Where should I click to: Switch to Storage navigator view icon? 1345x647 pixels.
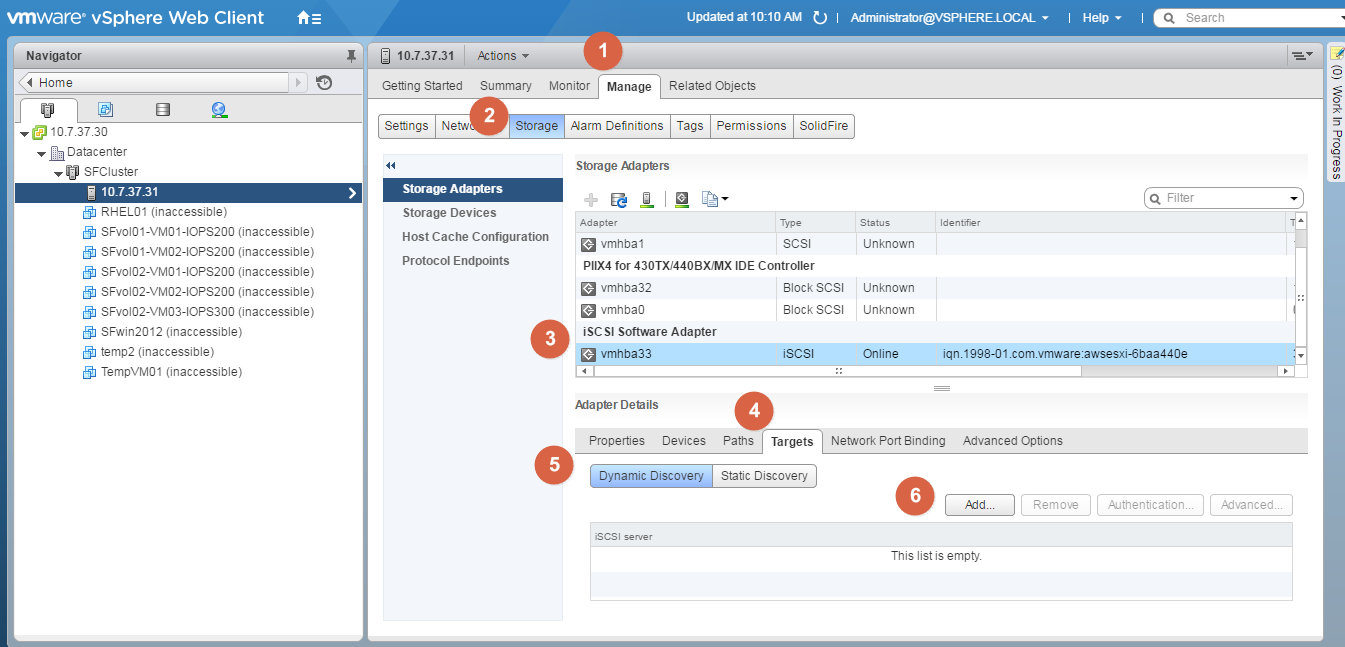click(163, 110)
